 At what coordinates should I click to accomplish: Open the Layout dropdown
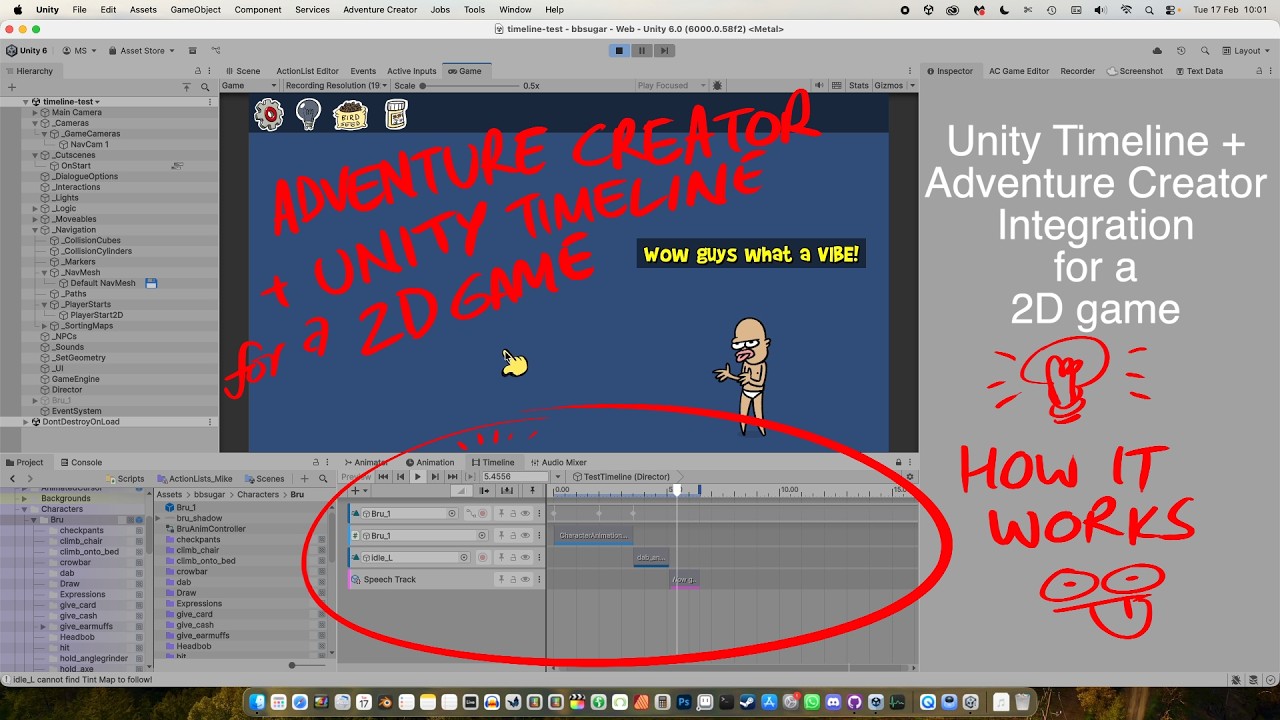(1246, 51)
